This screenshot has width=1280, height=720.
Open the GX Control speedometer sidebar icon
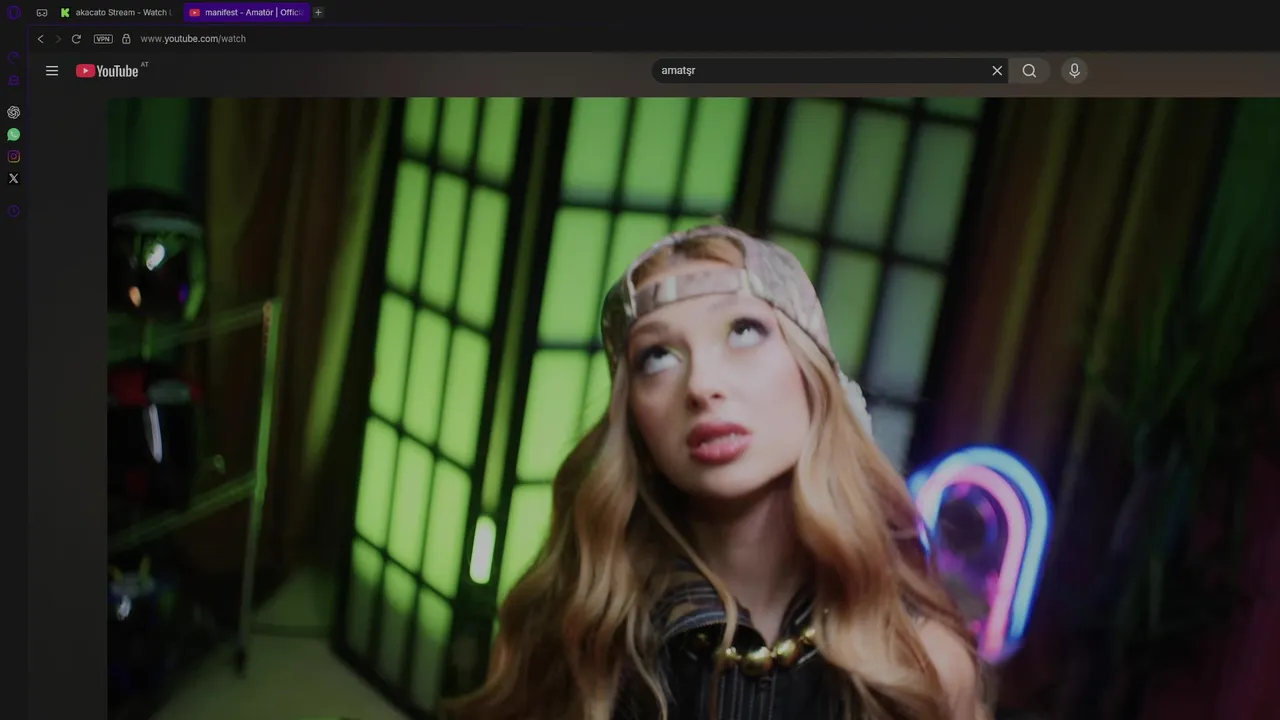[14, 57]
